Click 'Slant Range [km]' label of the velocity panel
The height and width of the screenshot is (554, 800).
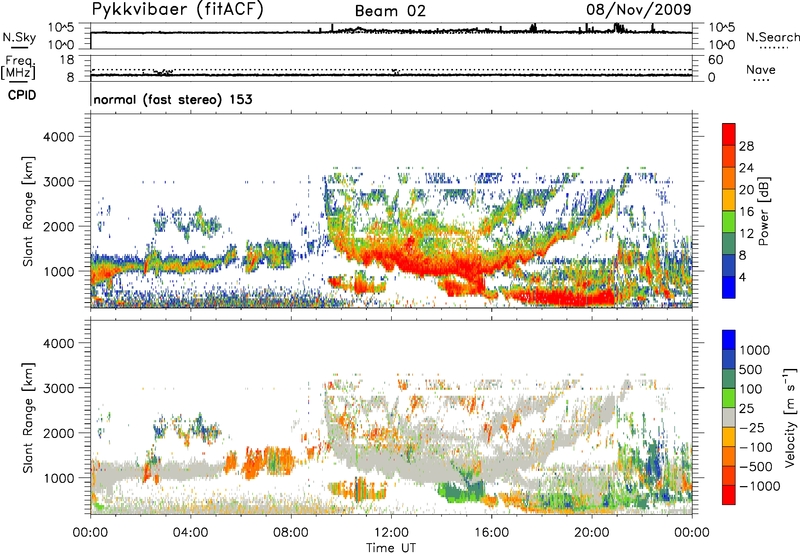(28, 417)
